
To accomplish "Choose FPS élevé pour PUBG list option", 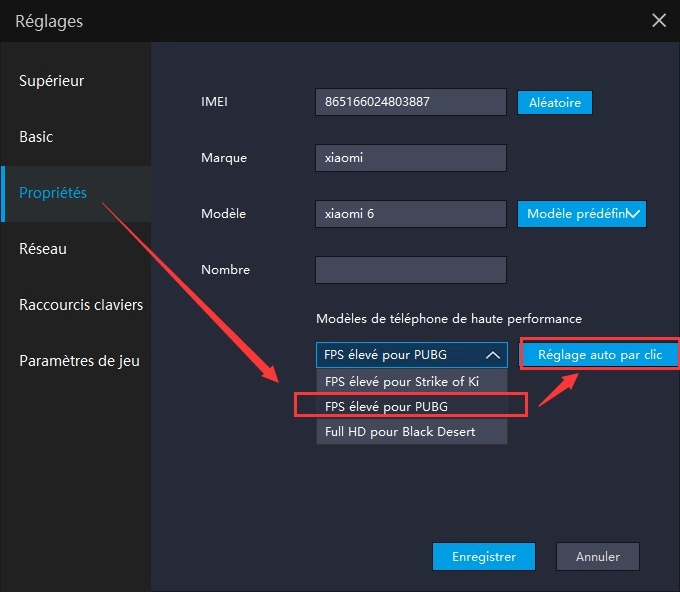I will (412, 406).
